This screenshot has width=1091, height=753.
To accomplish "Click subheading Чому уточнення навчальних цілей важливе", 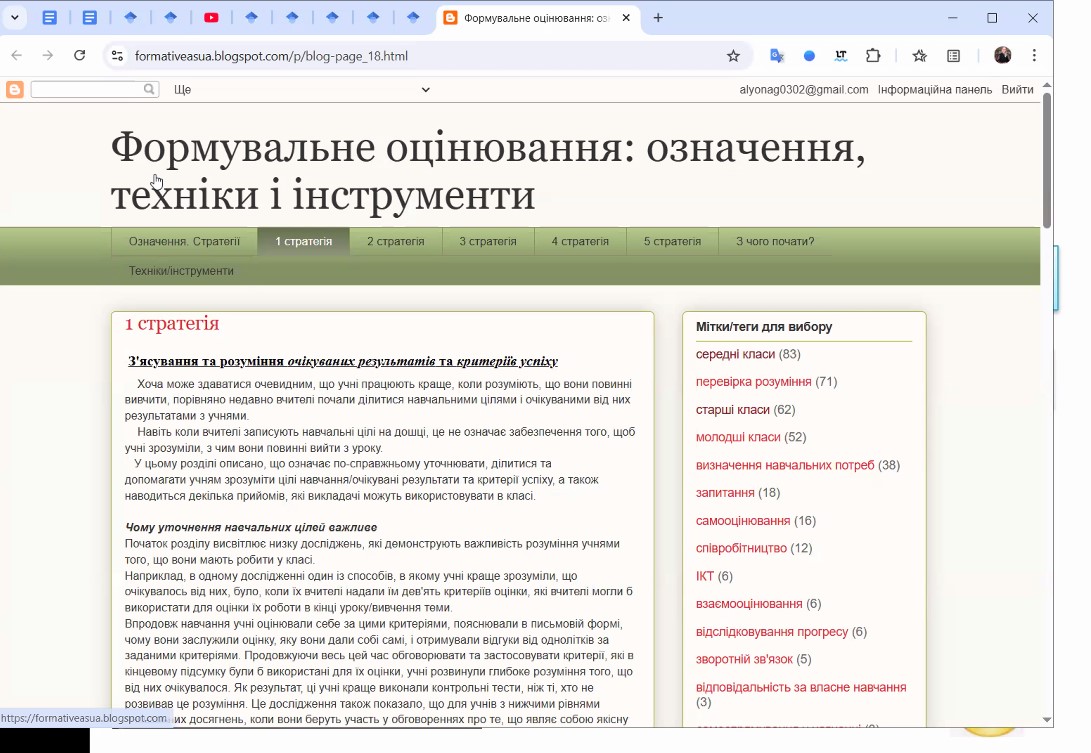I will (x=250, y=528).
